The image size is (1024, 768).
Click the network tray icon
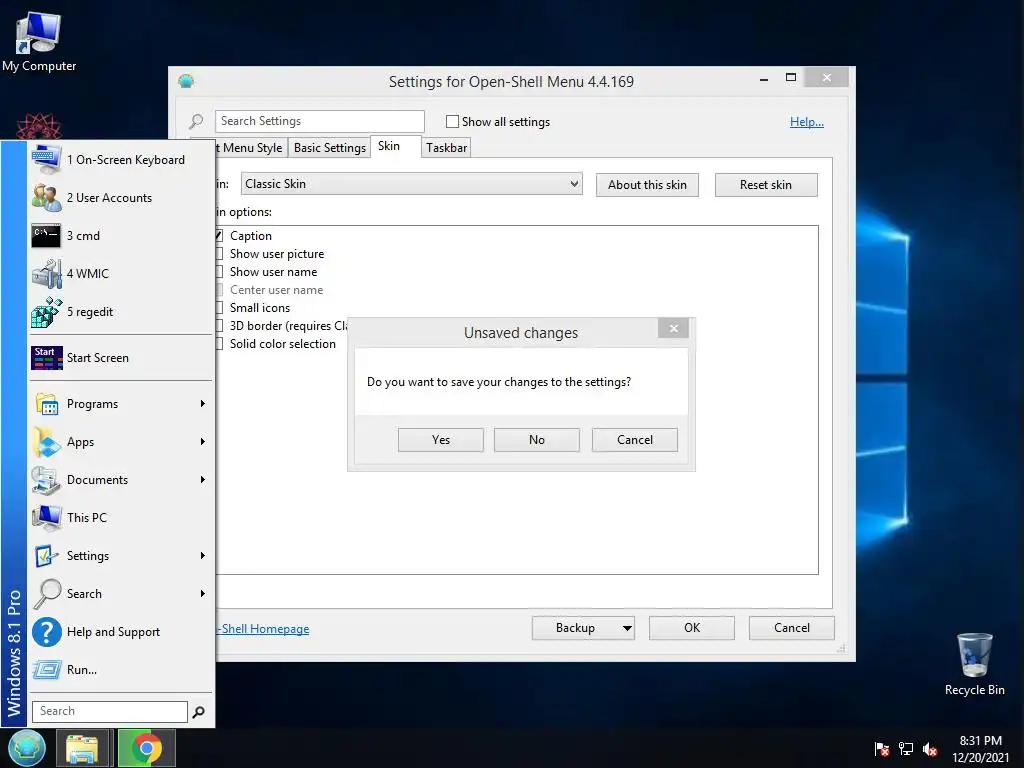pyautogui.click(x=906, y=749)
